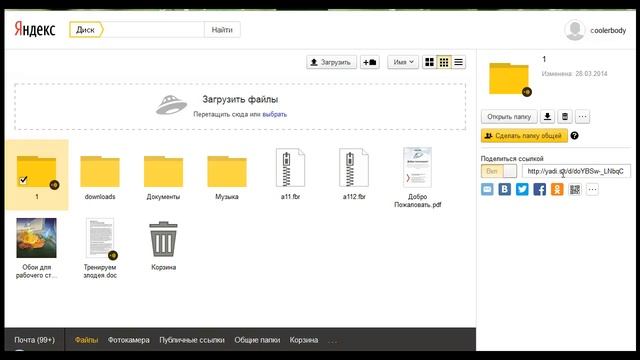The height and width of the screenshot is (360, 640).
Task: Select the Обои для рабочего стола image
Action: 36,238
